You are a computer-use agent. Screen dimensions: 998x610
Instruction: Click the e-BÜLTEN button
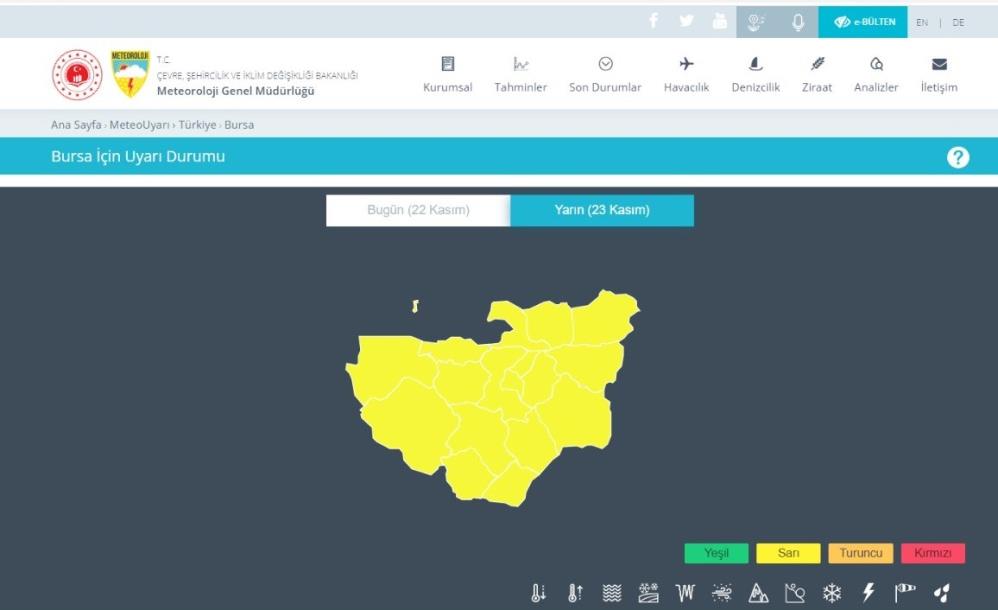[863, 22]
